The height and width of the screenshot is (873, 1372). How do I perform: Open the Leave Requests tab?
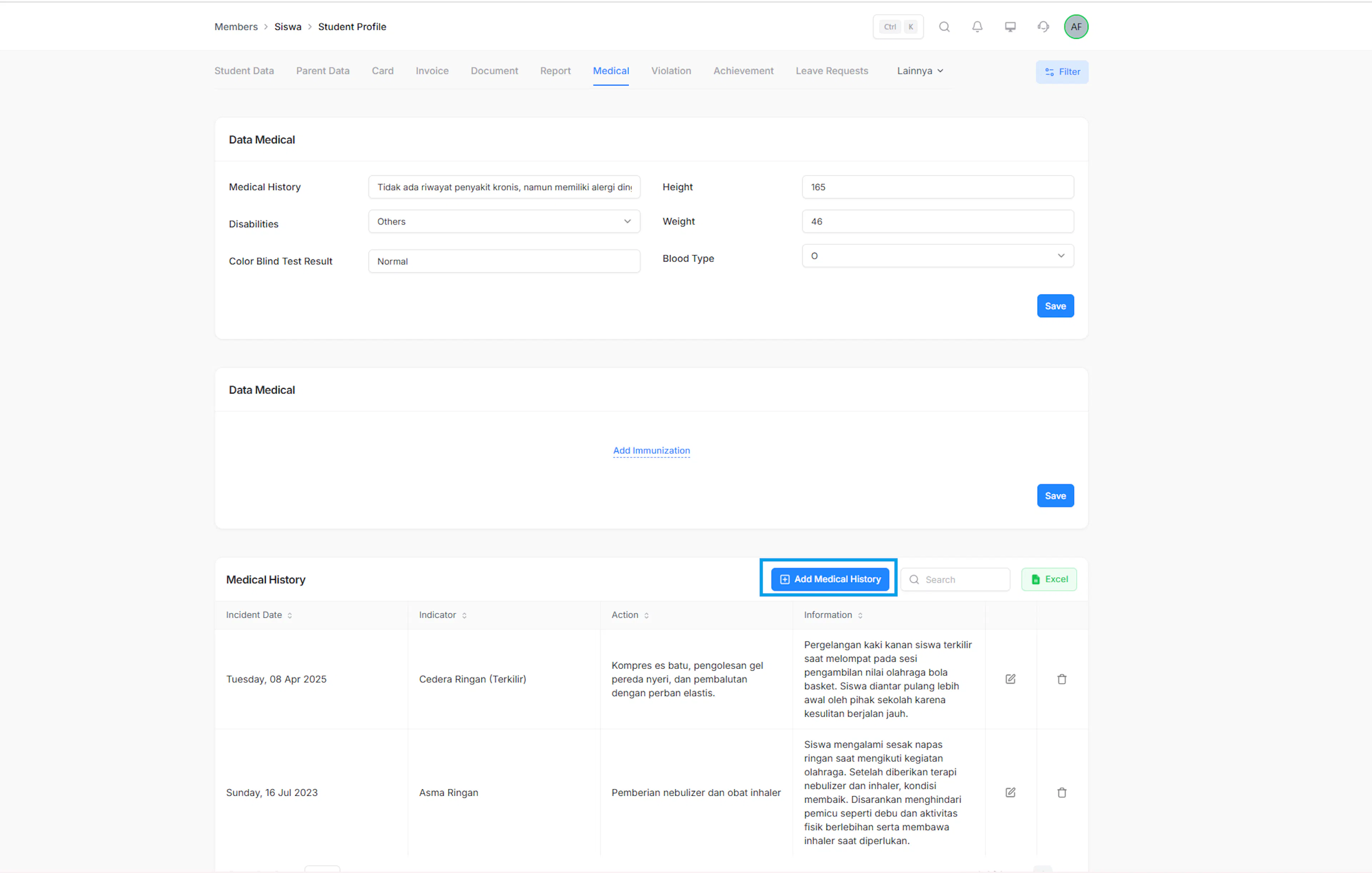(x=831, y=71)
